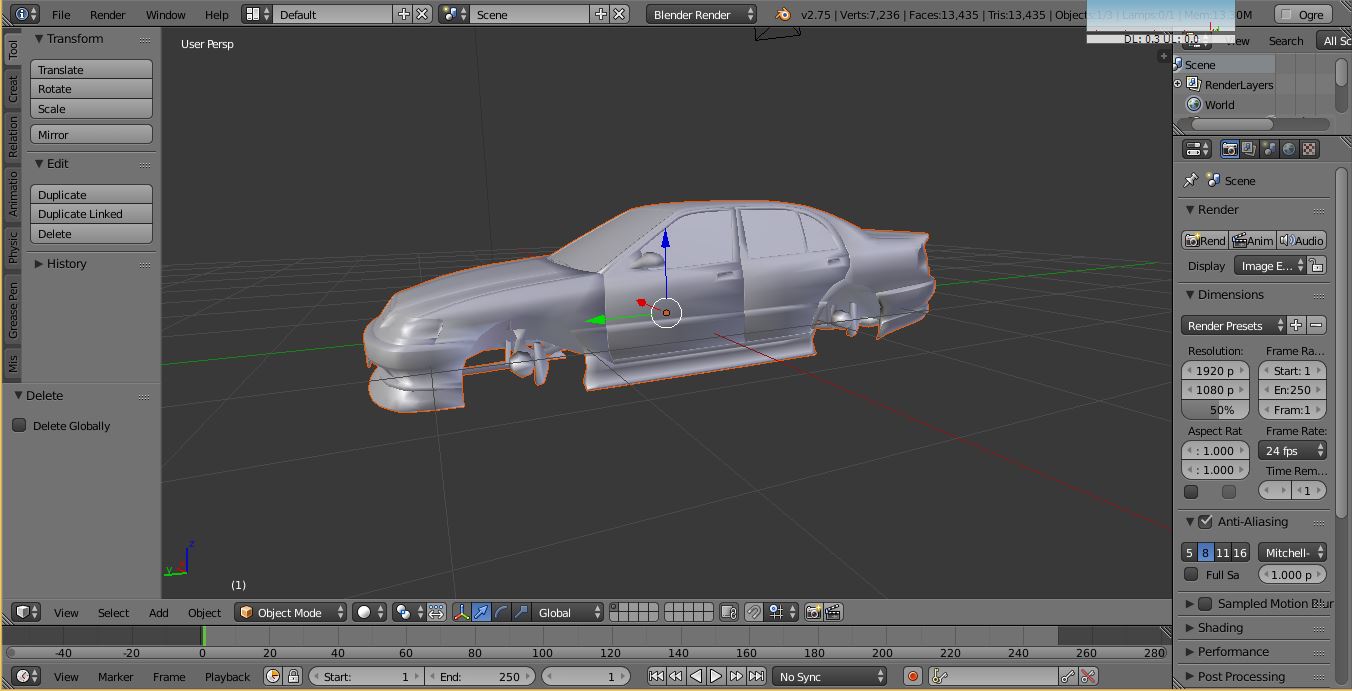Click the delete keyframe icon in timeline
The height and width of the screenshot is (691, 1352).
[x=1089, y=677]
